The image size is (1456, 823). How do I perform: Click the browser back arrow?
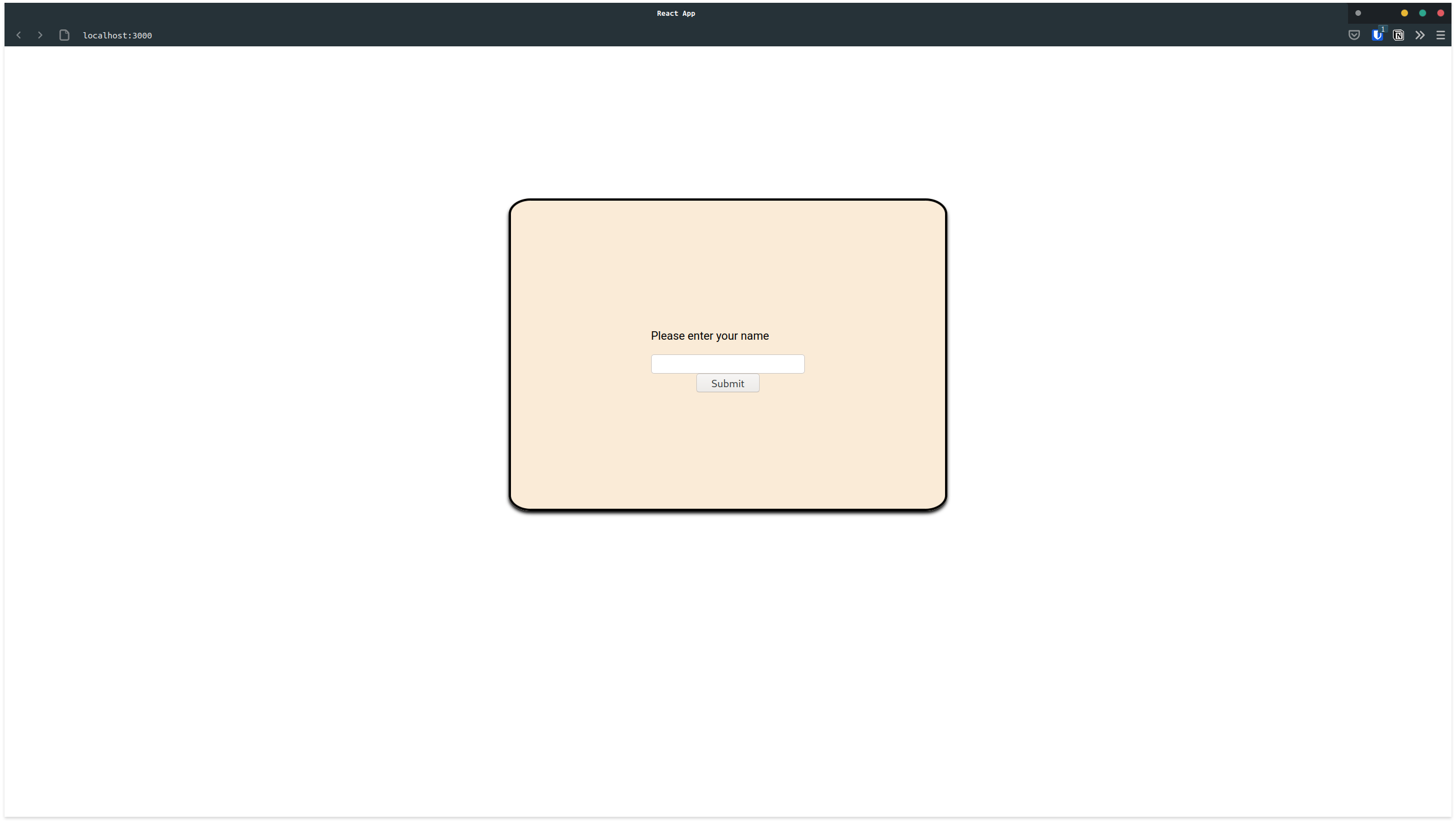point(19,35)
